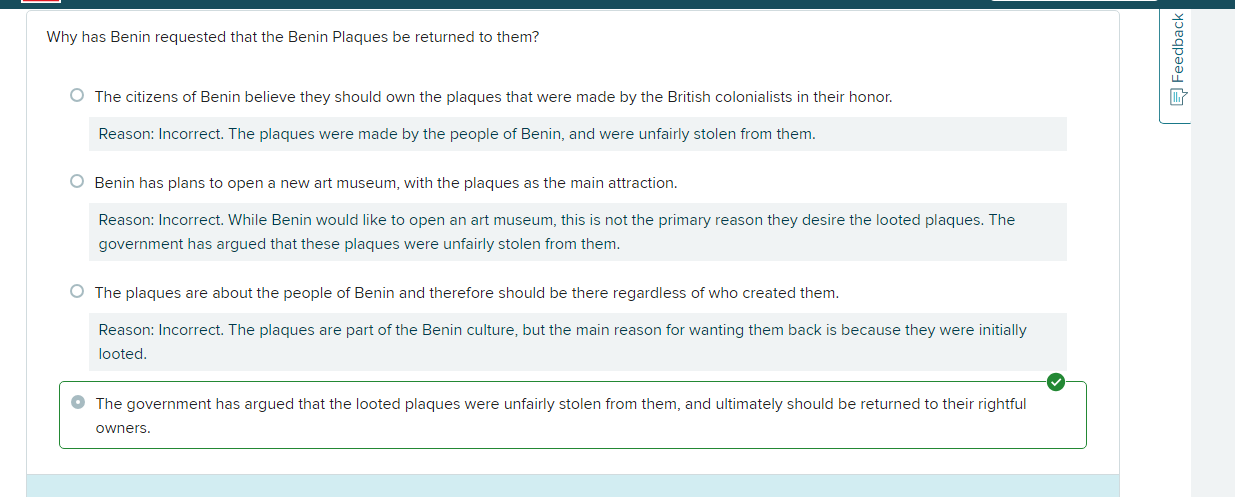Click the gray panel right of the Feedback tab
Screen dimensions: 1235x497
tap(1212, 250)
